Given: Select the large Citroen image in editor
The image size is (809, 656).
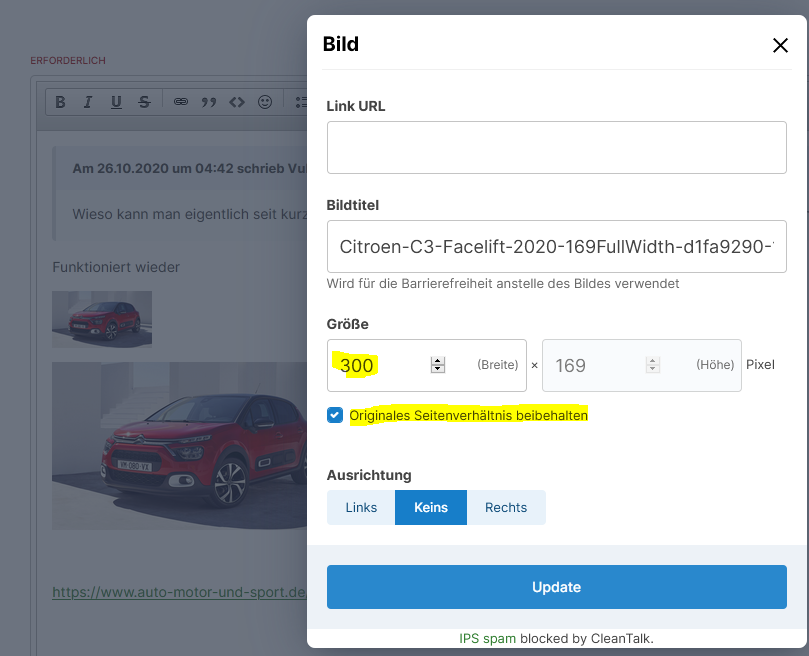Looking at the screenshot, I should point(180,446).
